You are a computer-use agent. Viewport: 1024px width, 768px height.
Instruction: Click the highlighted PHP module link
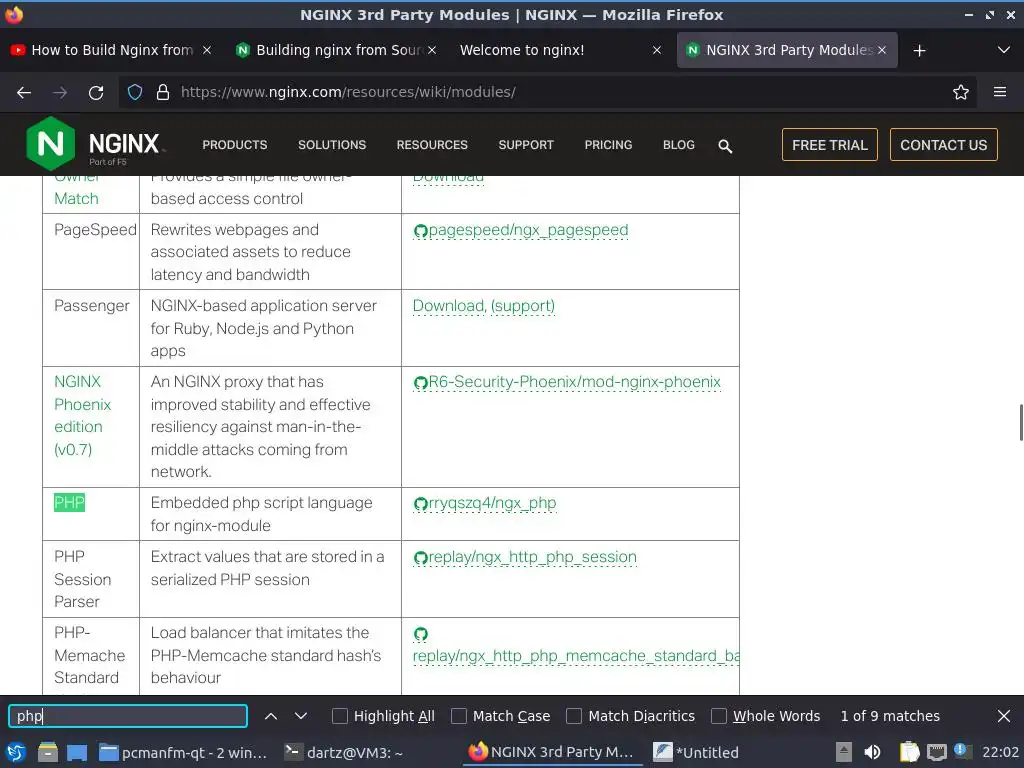point(69,503)
